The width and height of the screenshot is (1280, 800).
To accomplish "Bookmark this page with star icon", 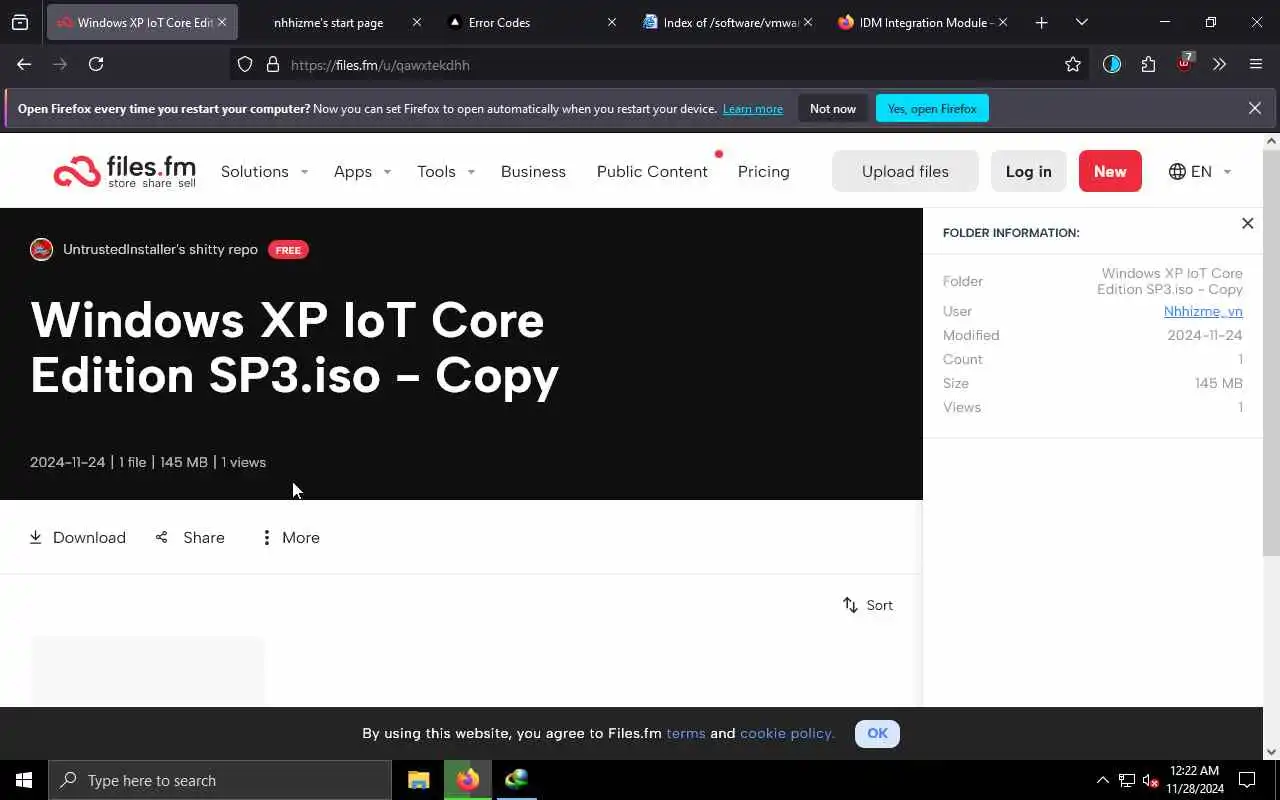I will (1073, 64).
